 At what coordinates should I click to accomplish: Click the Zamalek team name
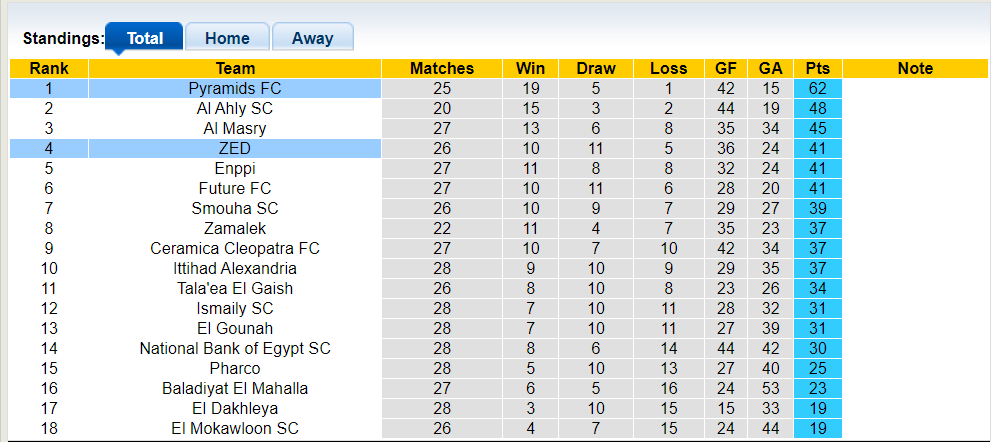point(235,228)
